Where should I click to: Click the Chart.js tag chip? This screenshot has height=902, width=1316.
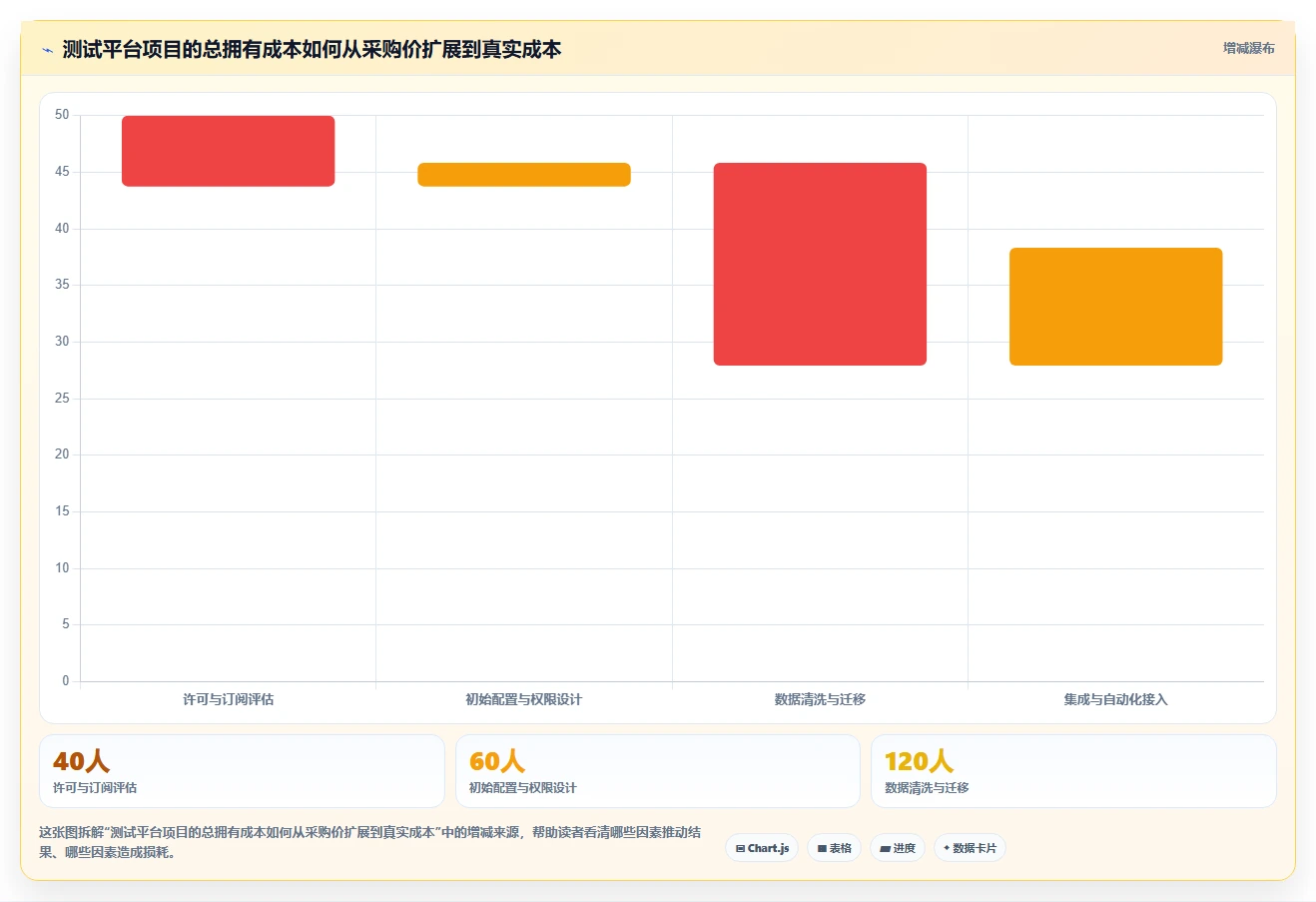click(x=762, y=848)
